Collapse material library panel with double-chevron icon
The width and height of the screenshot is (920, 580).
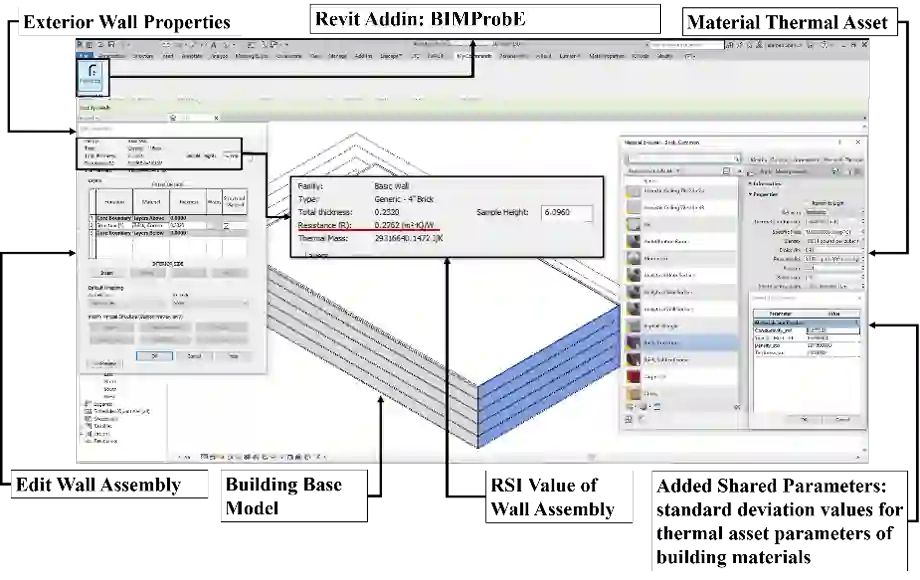(737, 407)
